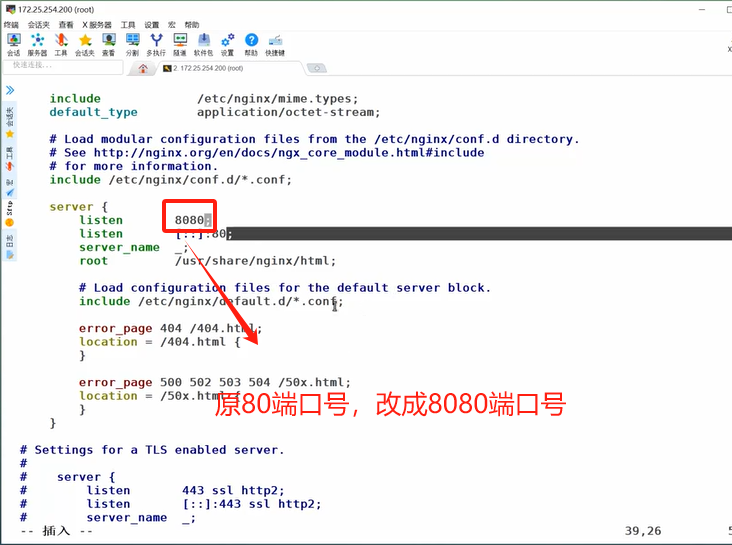Open the Sftp sidebar tab
Screen dimensions: 732x545
click(x=10, y=214)
